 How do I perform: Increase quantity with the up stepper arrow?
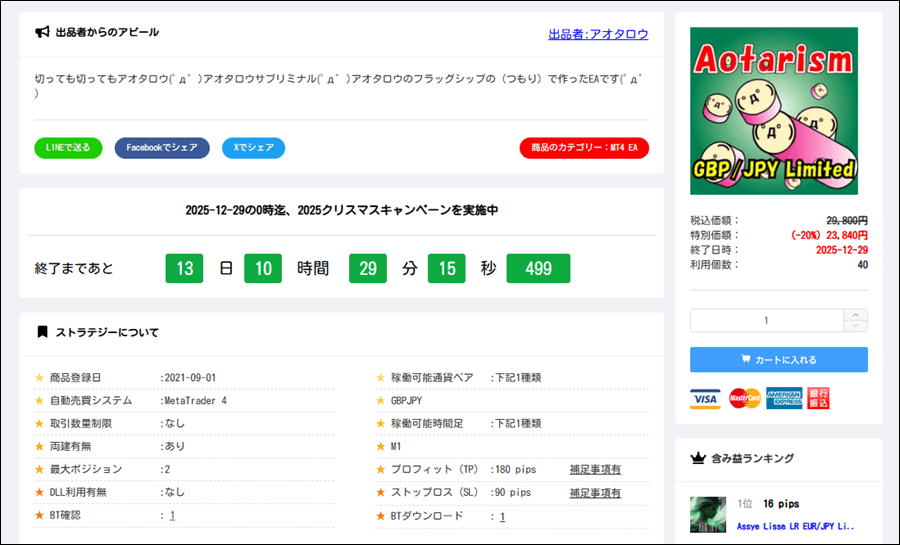[x=856, y=315]
